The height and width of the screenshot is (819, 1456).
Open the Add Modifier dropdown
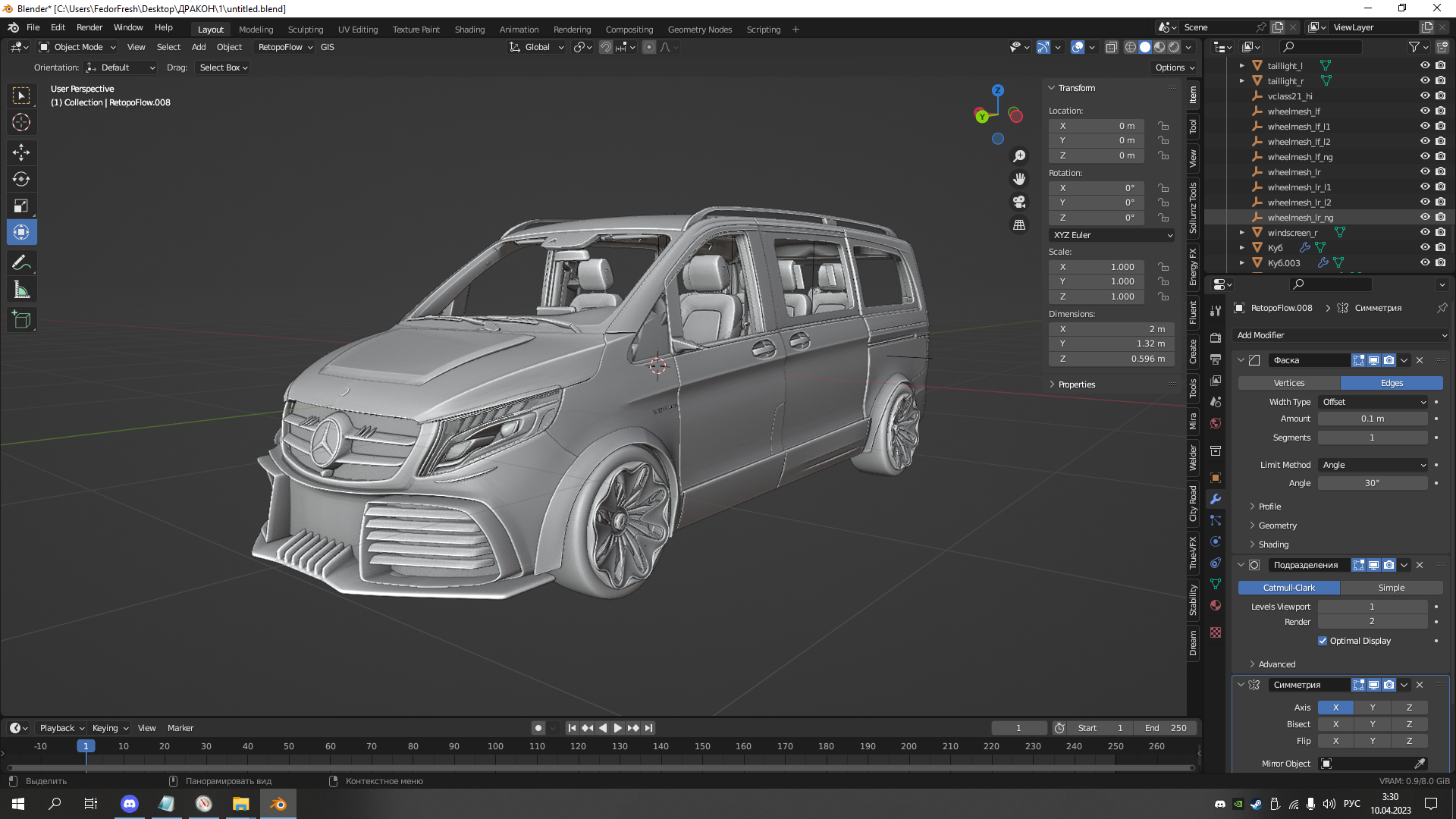click(x=1341, y=335)
